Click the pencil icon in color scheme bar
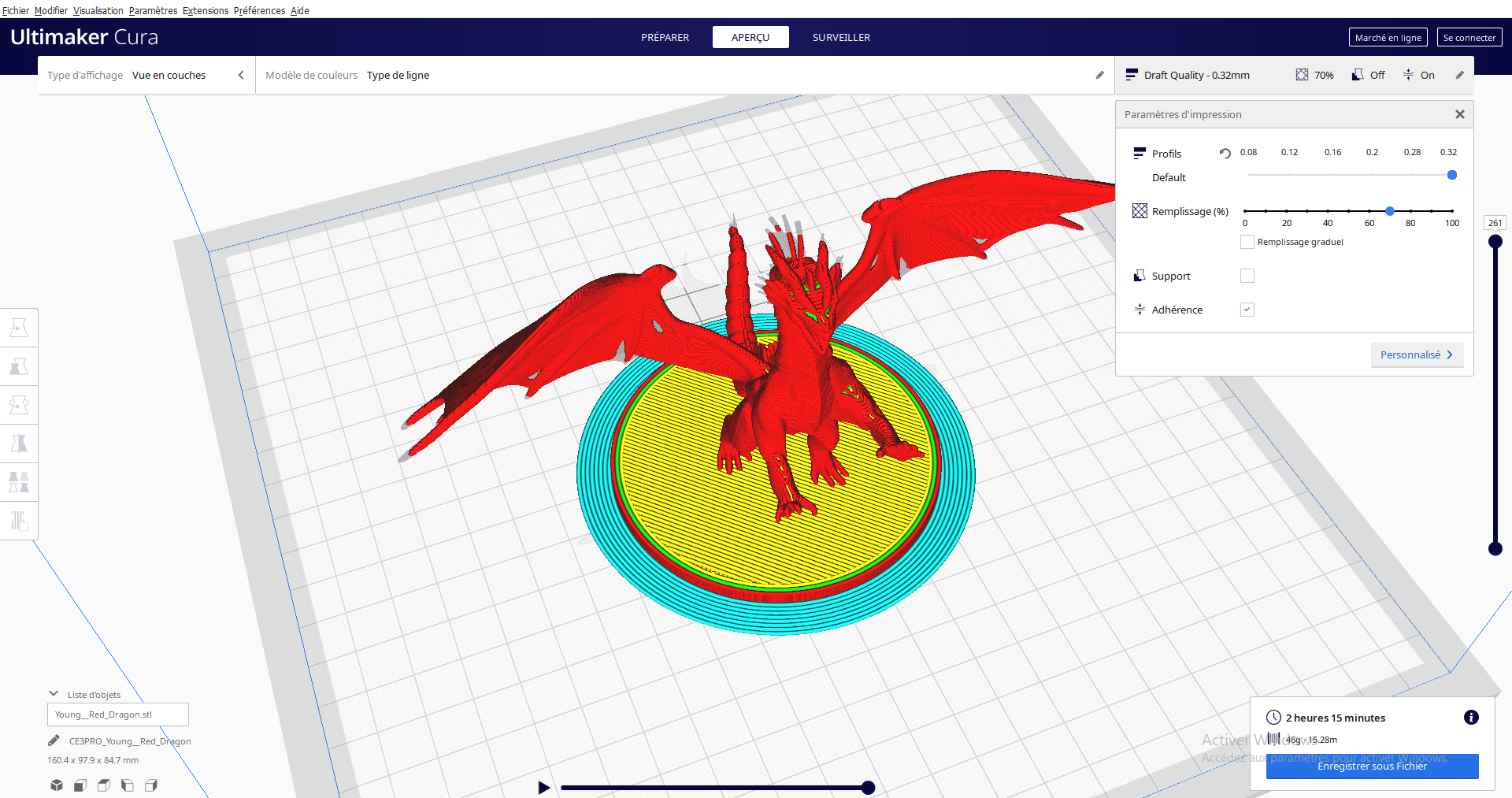Screen dimensions: 1512x798 click(1100, 75)
